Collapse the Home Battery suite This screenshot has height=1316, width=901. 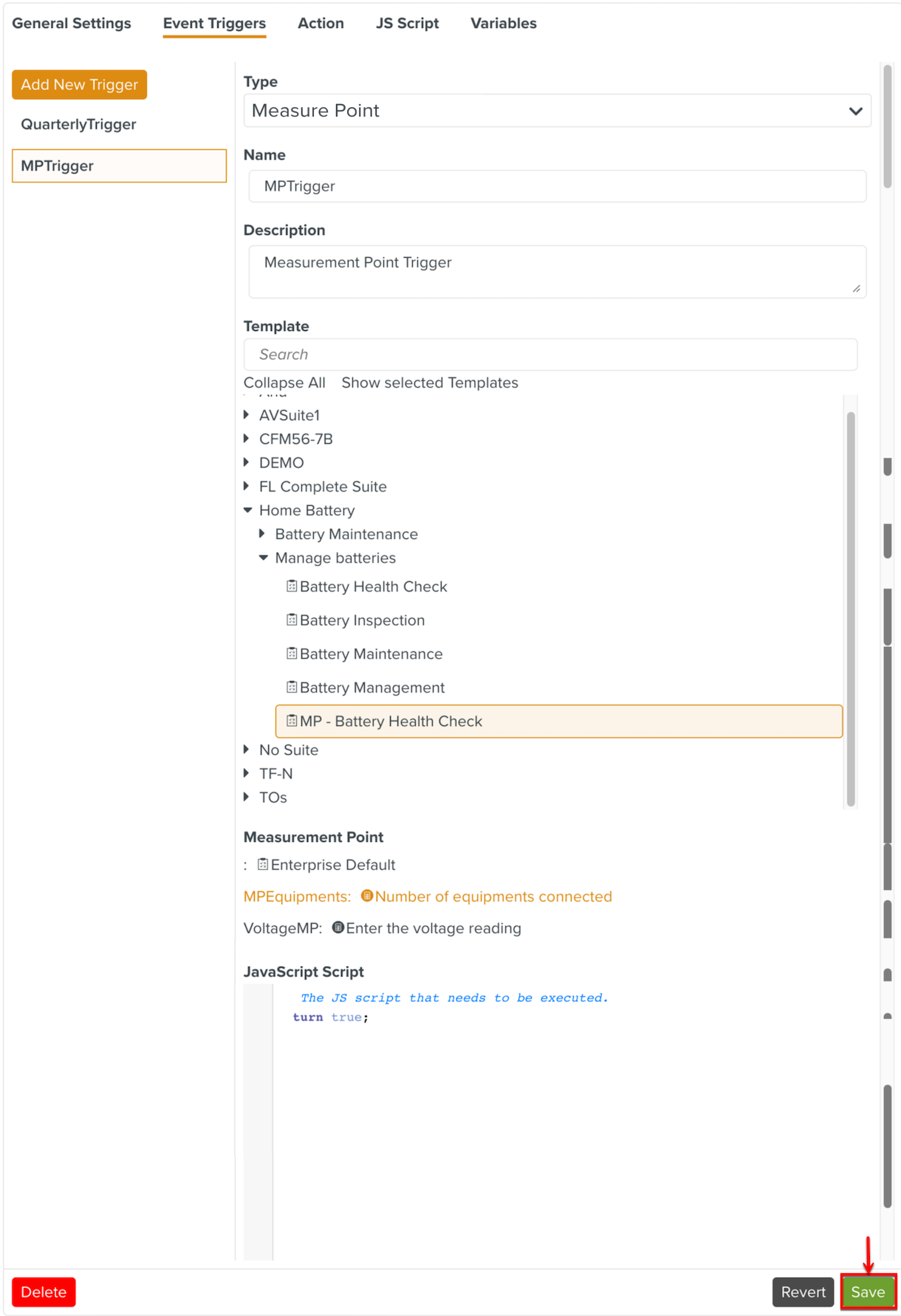pyautogui.click(x=248, y=510)
